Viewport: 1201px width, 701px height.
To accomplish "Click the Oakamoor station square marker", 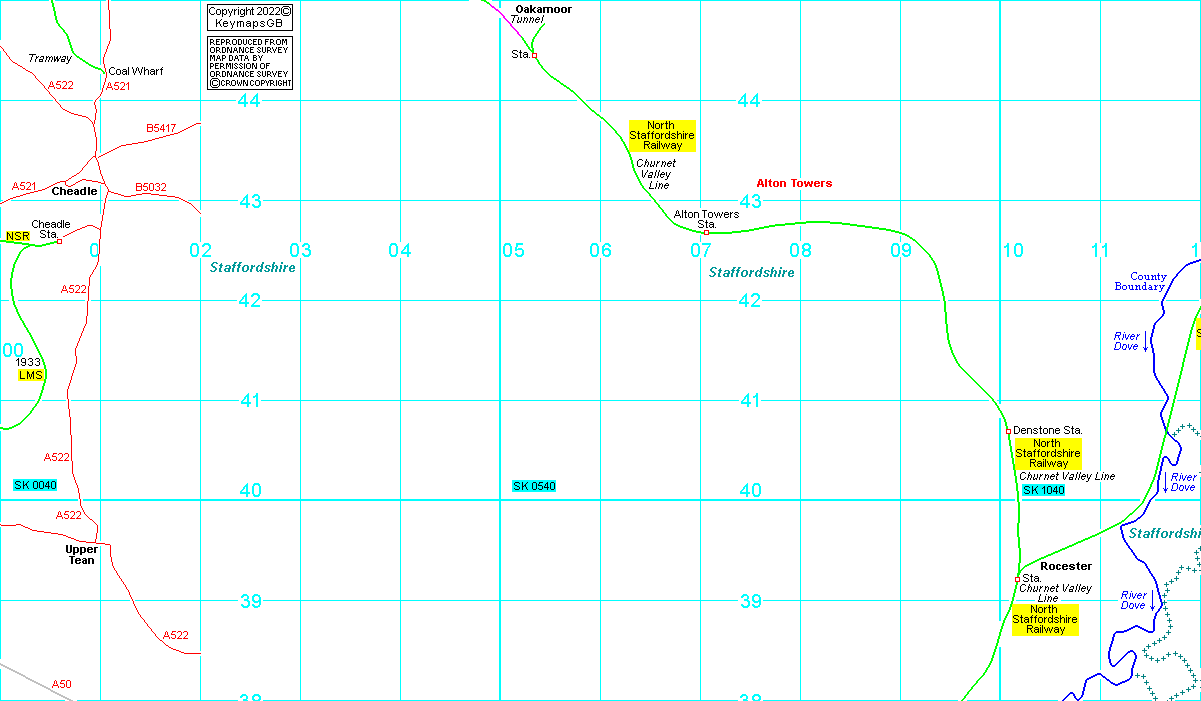I will click(x=534, y=55).
